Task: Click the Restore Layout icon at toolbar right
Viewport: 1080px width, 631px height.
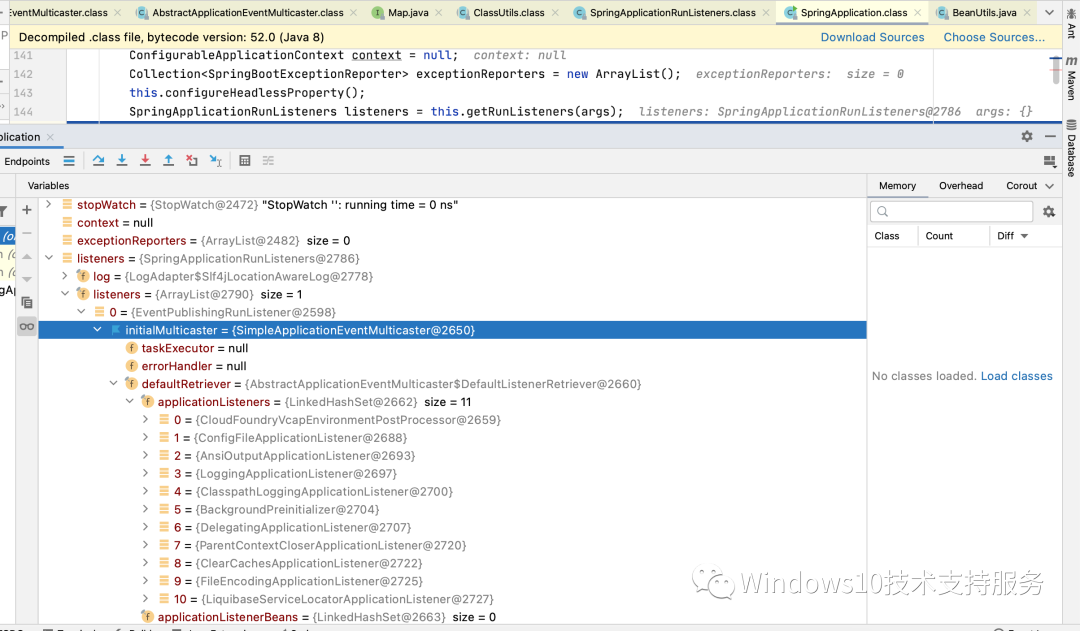Action: 1050,161
